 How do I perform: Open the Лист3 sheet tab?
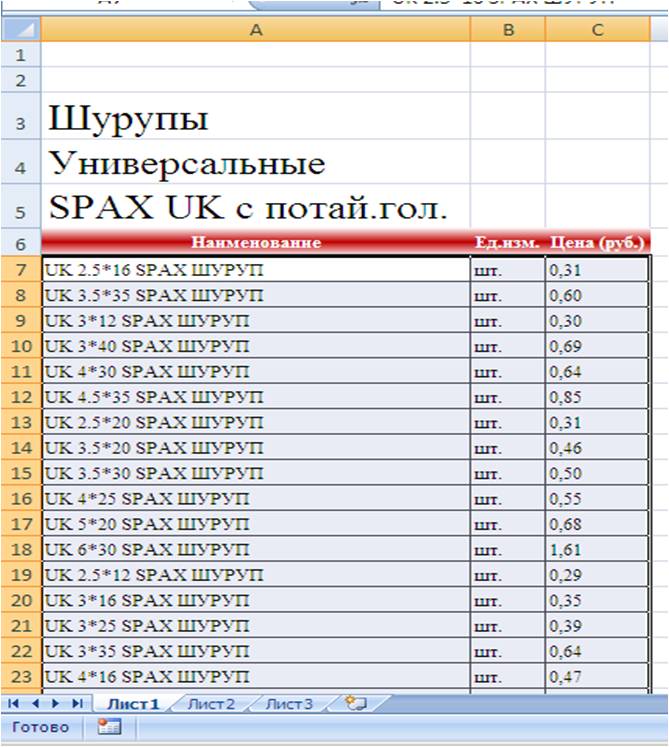pyautogui.click(x=288, y=704)
